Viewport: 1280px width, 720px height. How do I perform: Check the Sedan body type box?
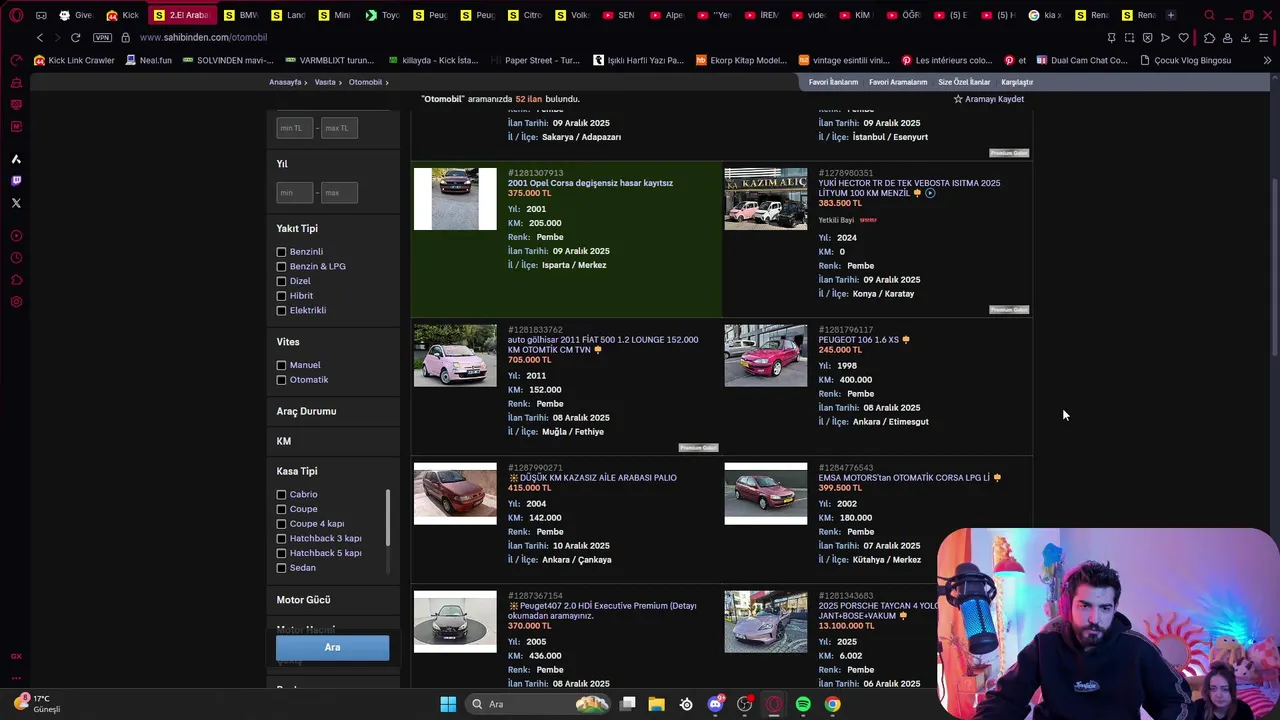point(281,568)
